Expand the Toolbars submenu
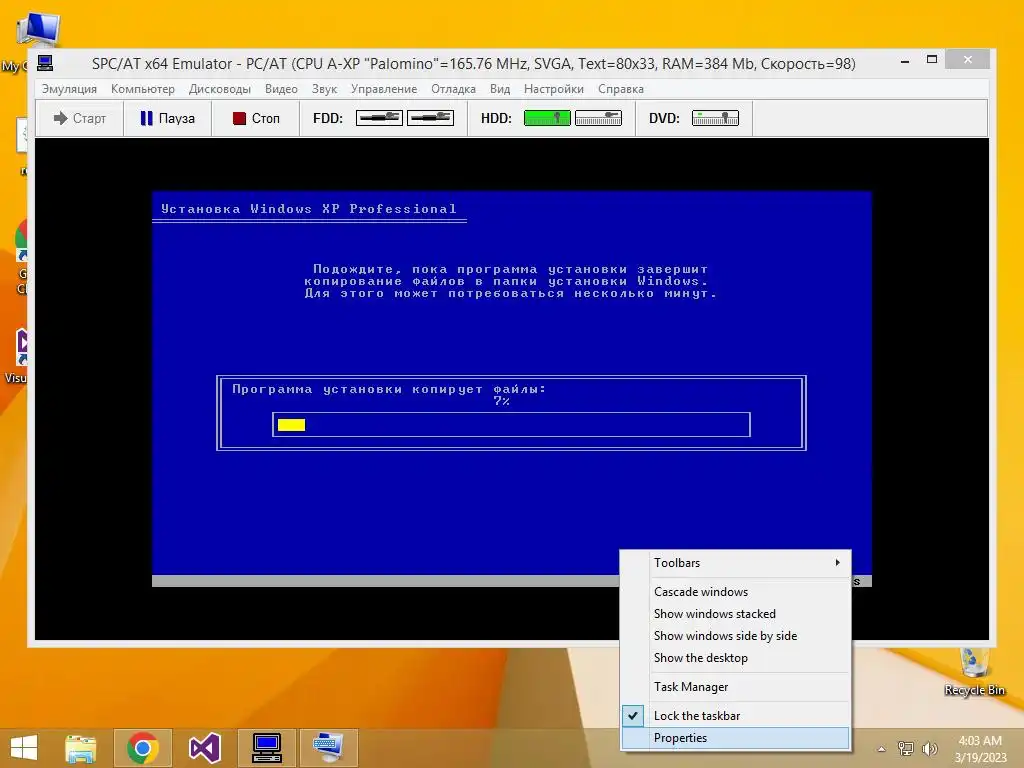This screenshot has height=768, width=1024. tap(736, 563)
